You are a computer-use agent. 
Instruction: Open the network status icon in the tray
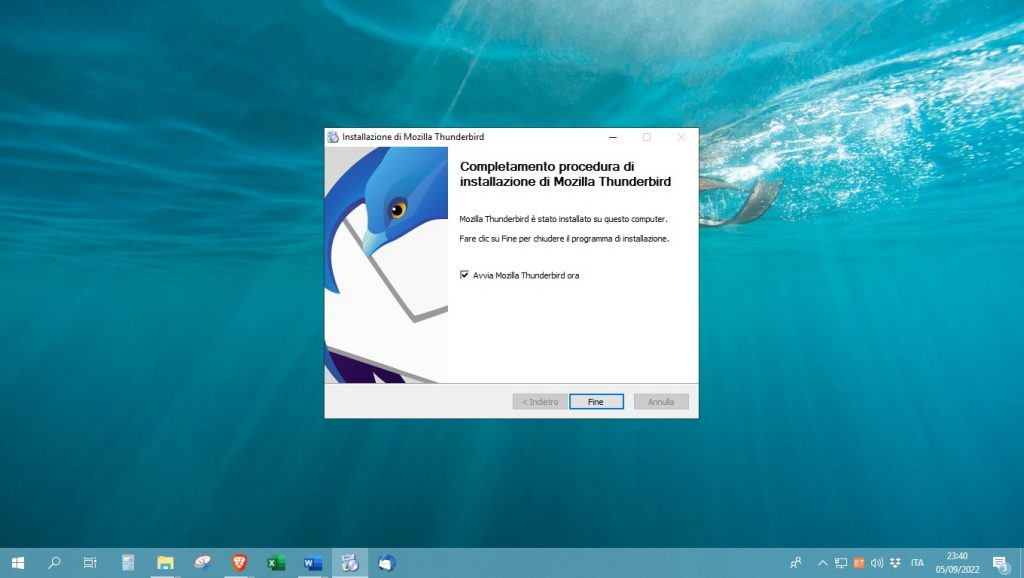[840, 563]
